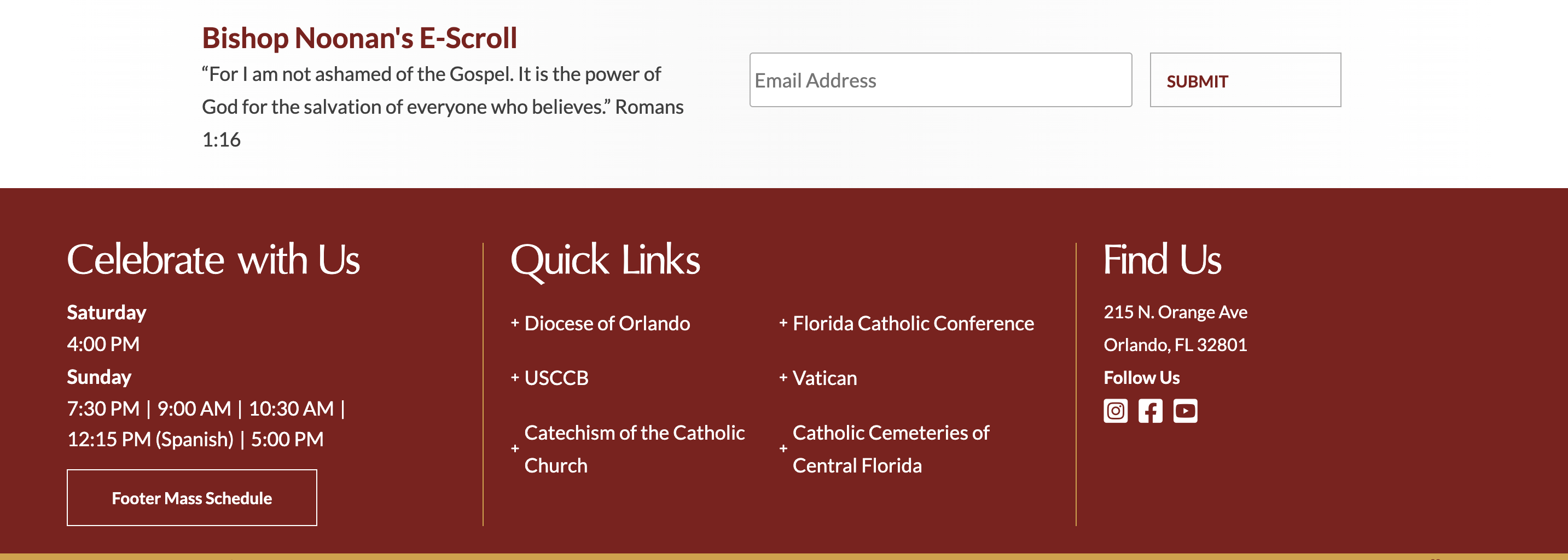1568x560 pixels.
Task: Click the Email Address input field
Action: [940, 80]
